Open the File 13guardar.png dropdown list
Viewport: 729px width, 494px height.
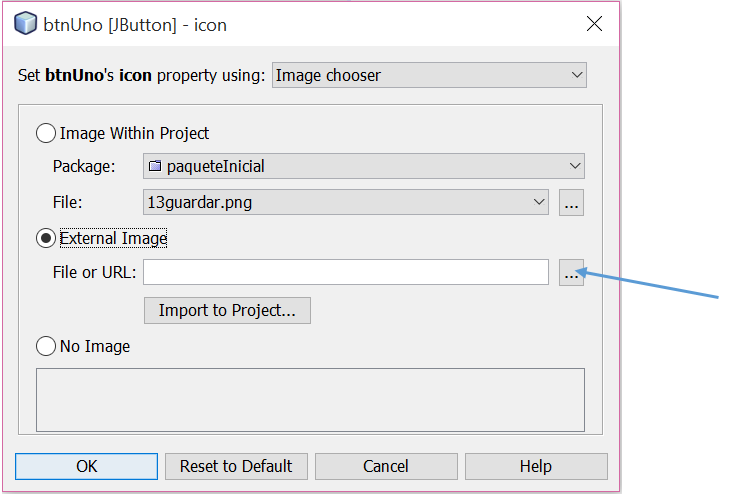[x=346, y=202]
